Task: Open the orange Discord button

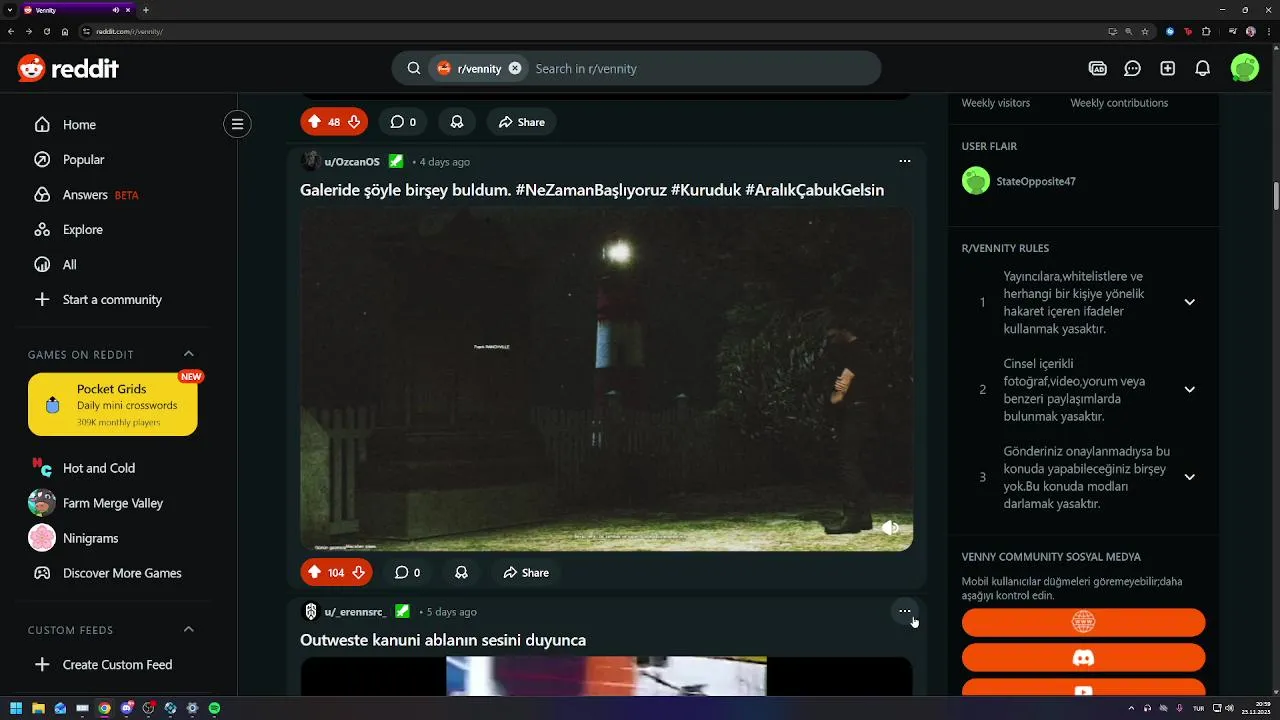Action: 1083,658
